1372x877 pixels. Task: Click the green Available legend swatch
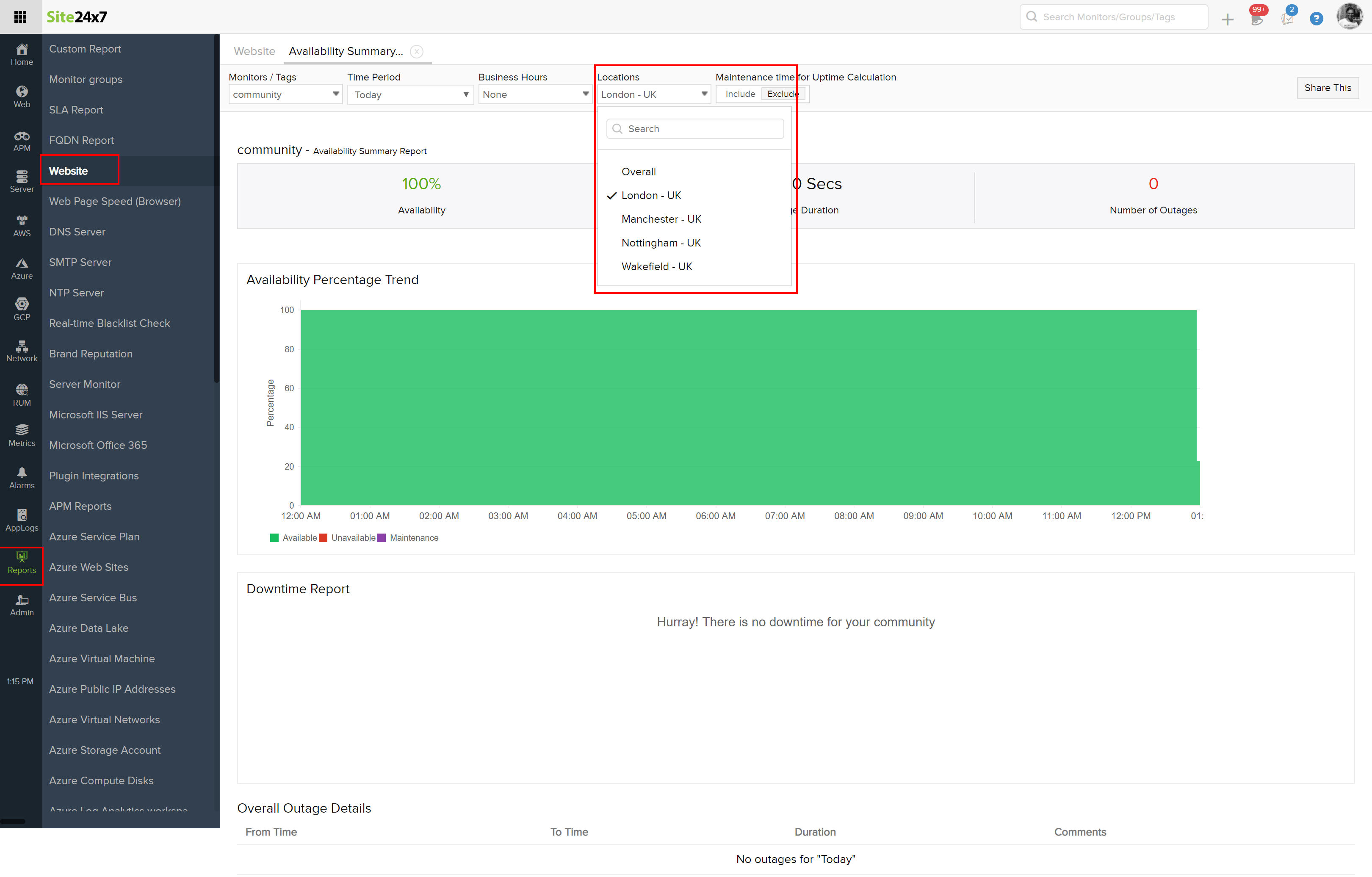click(x=274, y=537)
